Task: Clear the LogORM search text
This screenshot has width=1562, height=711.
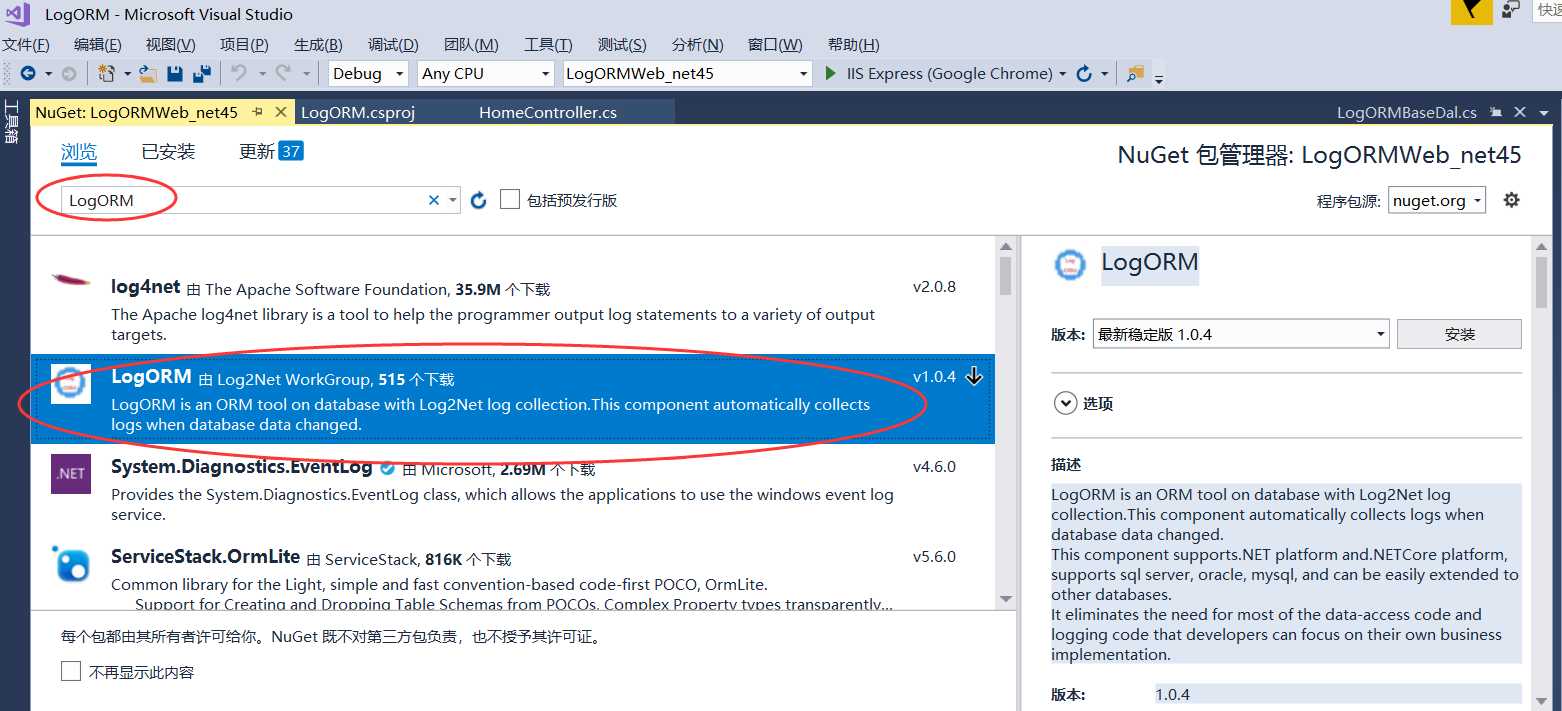Action: click(x=432, y=199)
